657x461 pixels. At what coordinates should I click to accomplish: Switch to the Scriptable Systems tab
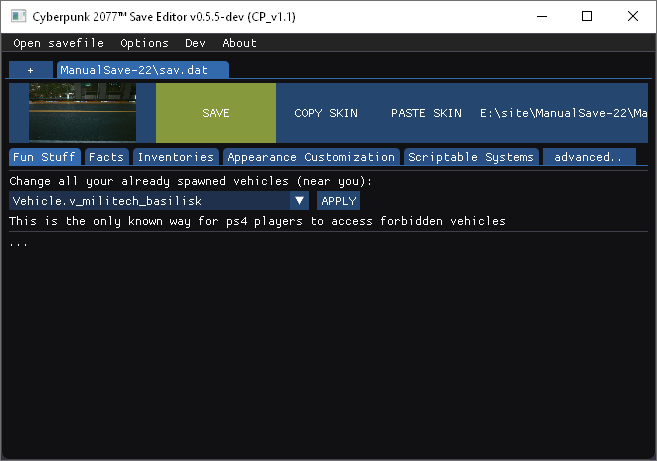[471, 157]
